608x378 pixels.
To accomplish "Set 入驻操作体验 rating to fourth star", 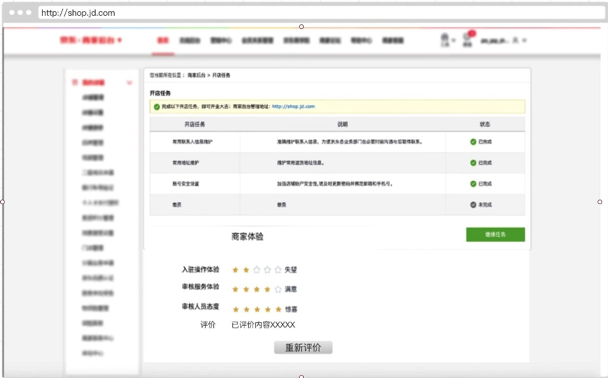I will tap(267, 270).
